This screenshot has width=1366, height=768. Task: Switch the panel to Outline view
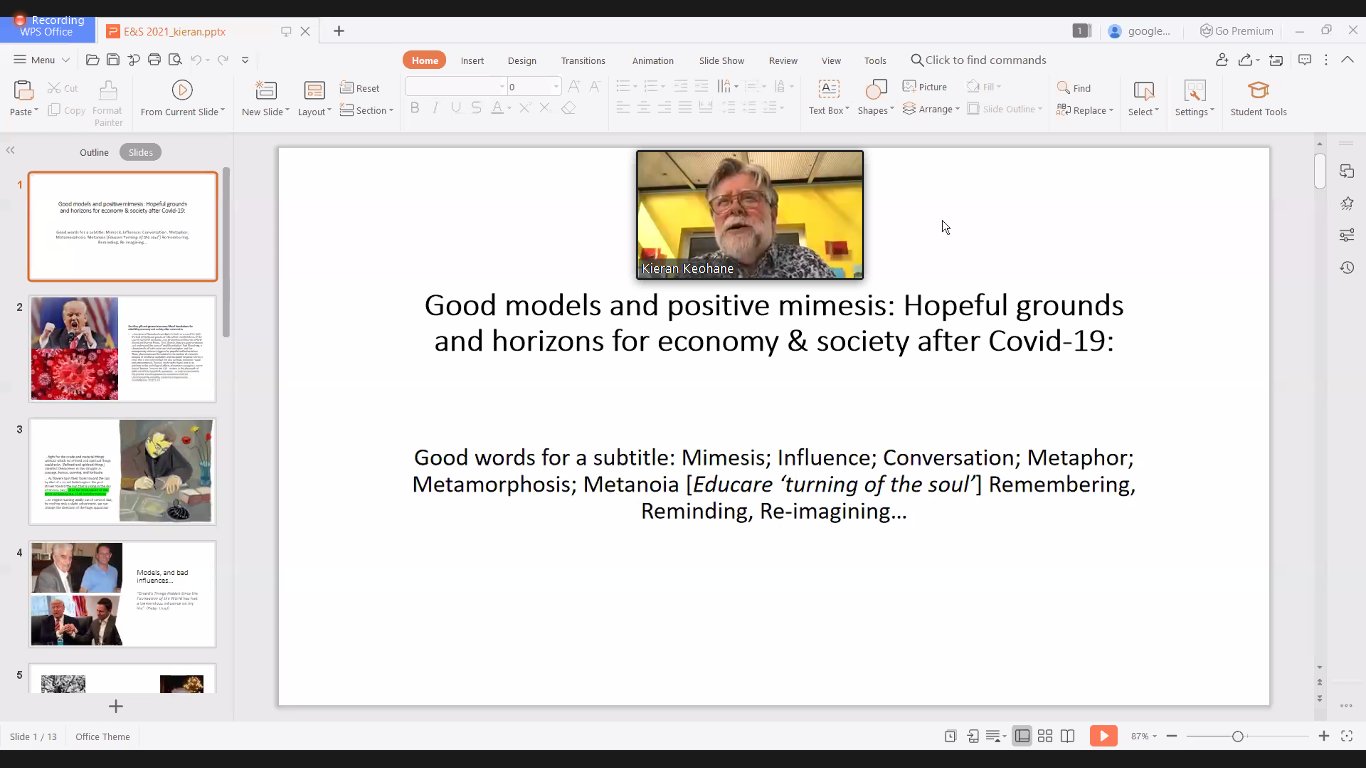coord(94,152)
